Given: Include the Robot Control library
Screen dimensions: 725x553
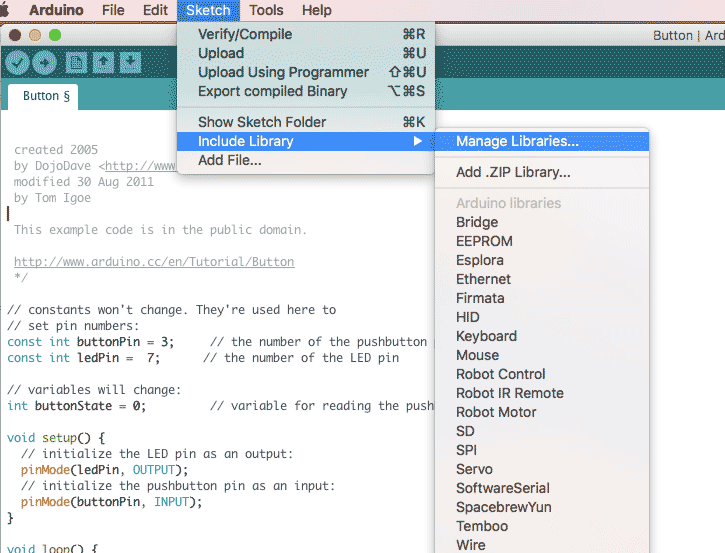Looking at the screenshot, I should (542, 374).
